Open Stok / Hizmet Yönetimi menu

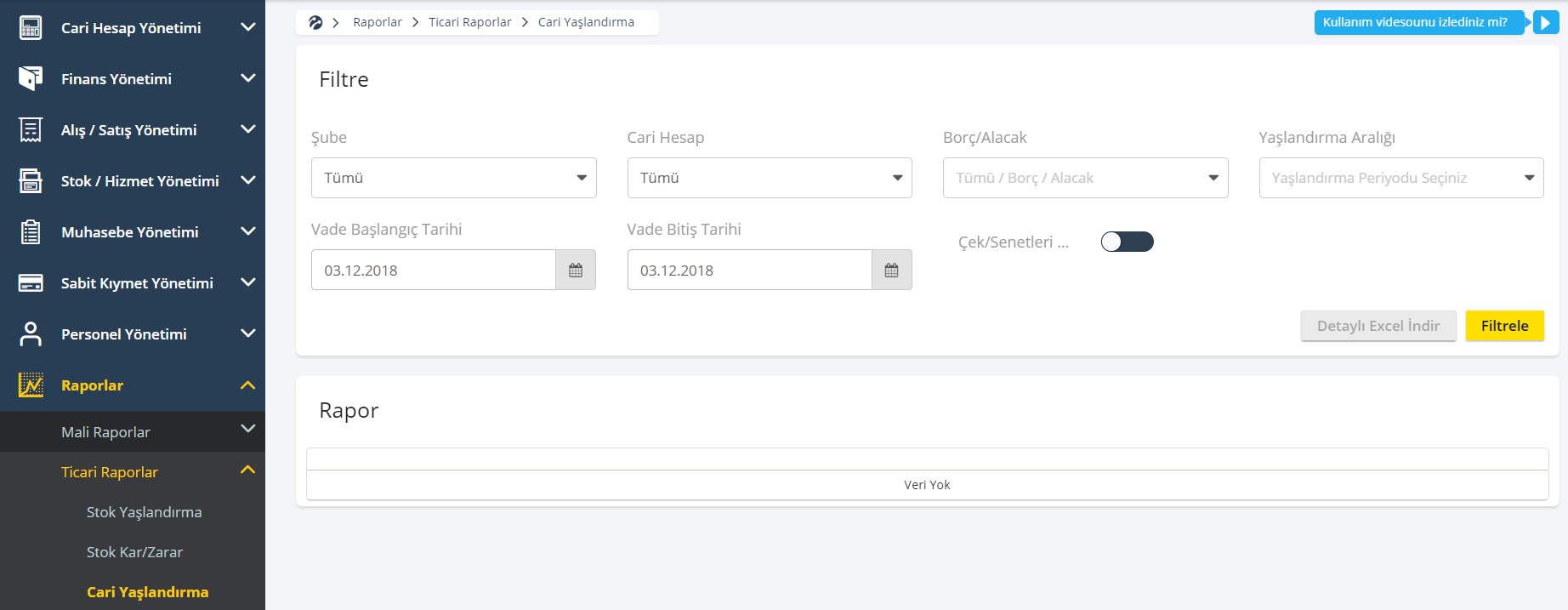click(x=140, y=181)
